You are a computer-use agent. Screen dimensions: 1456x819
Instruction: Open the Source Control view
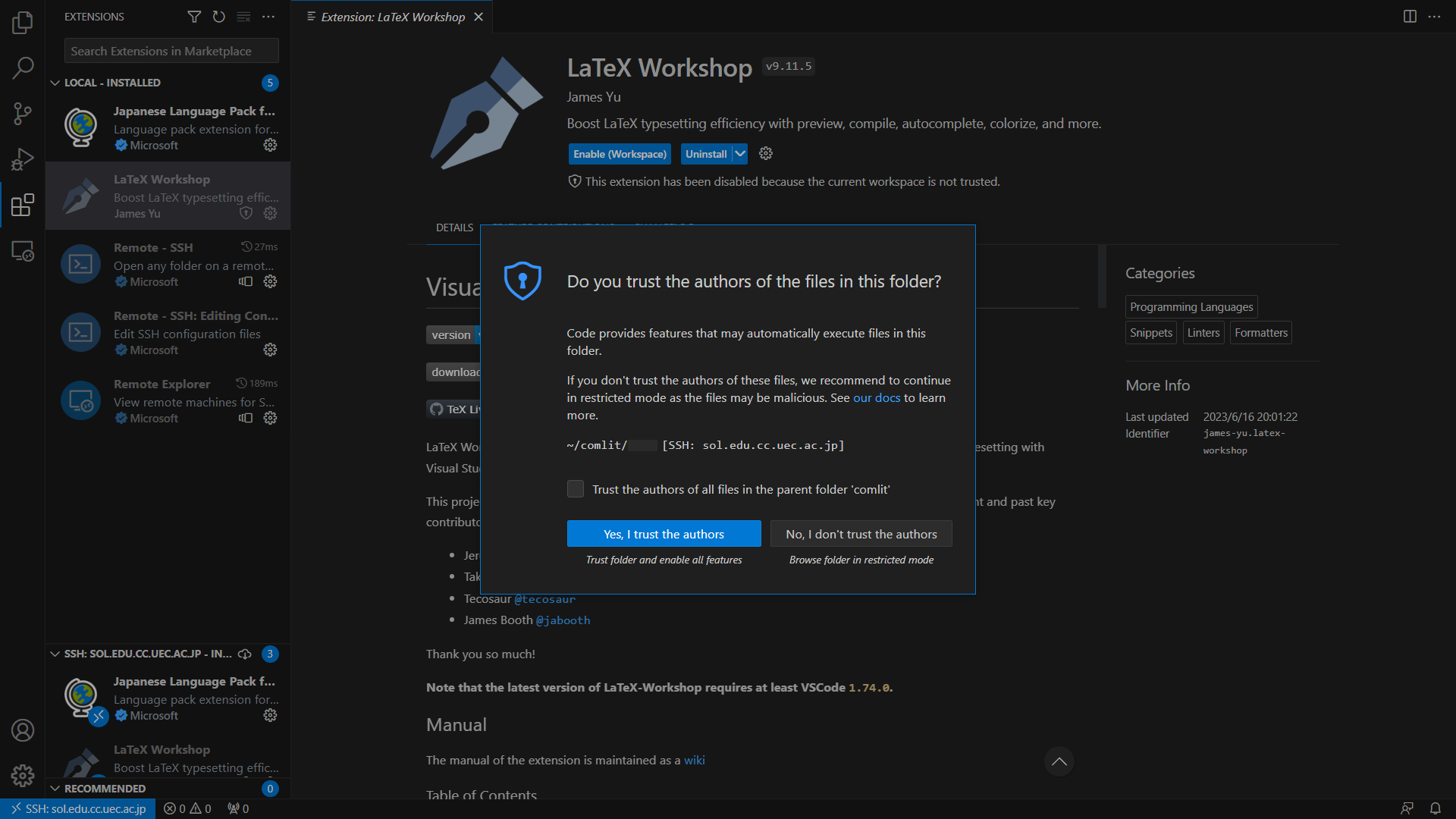click(23, 114)
